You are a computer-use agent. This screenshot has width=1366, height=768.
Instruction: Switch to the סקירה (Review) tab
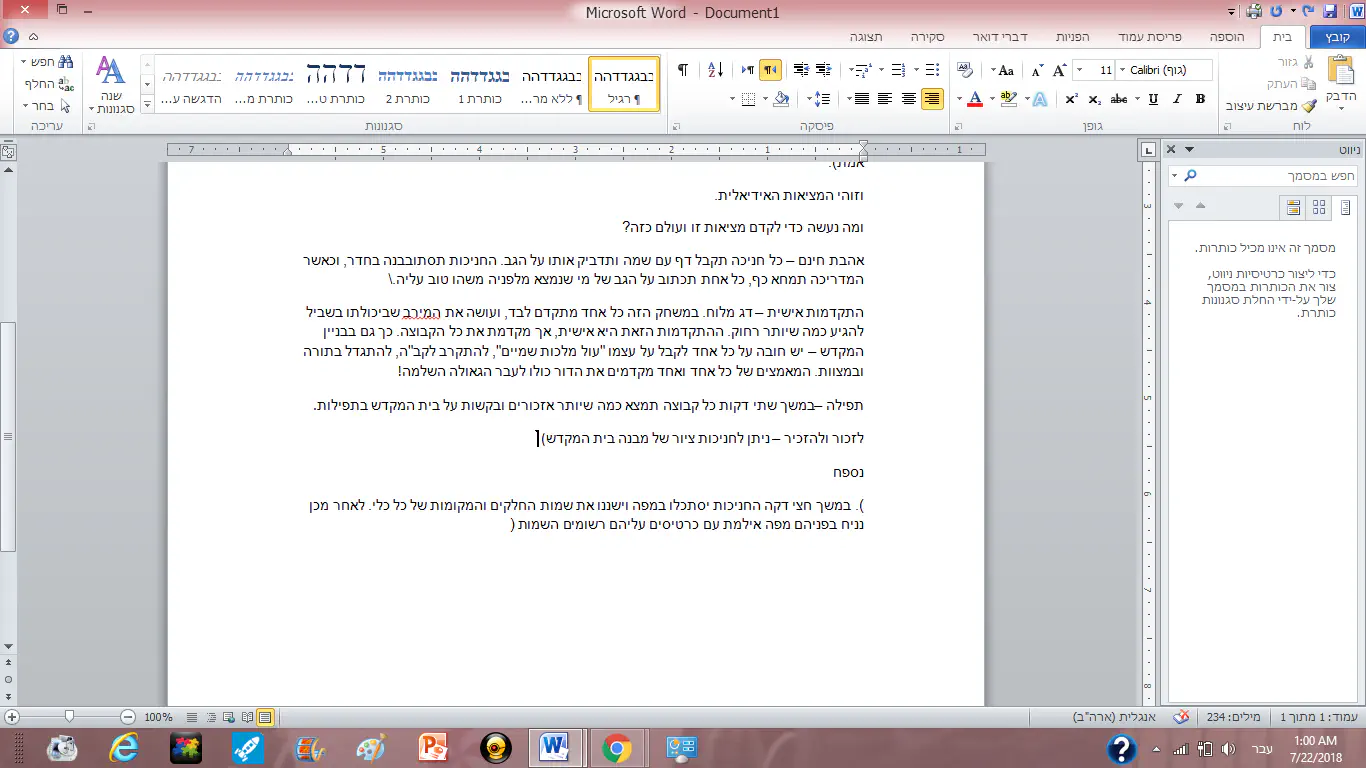(x=928, y=37)
